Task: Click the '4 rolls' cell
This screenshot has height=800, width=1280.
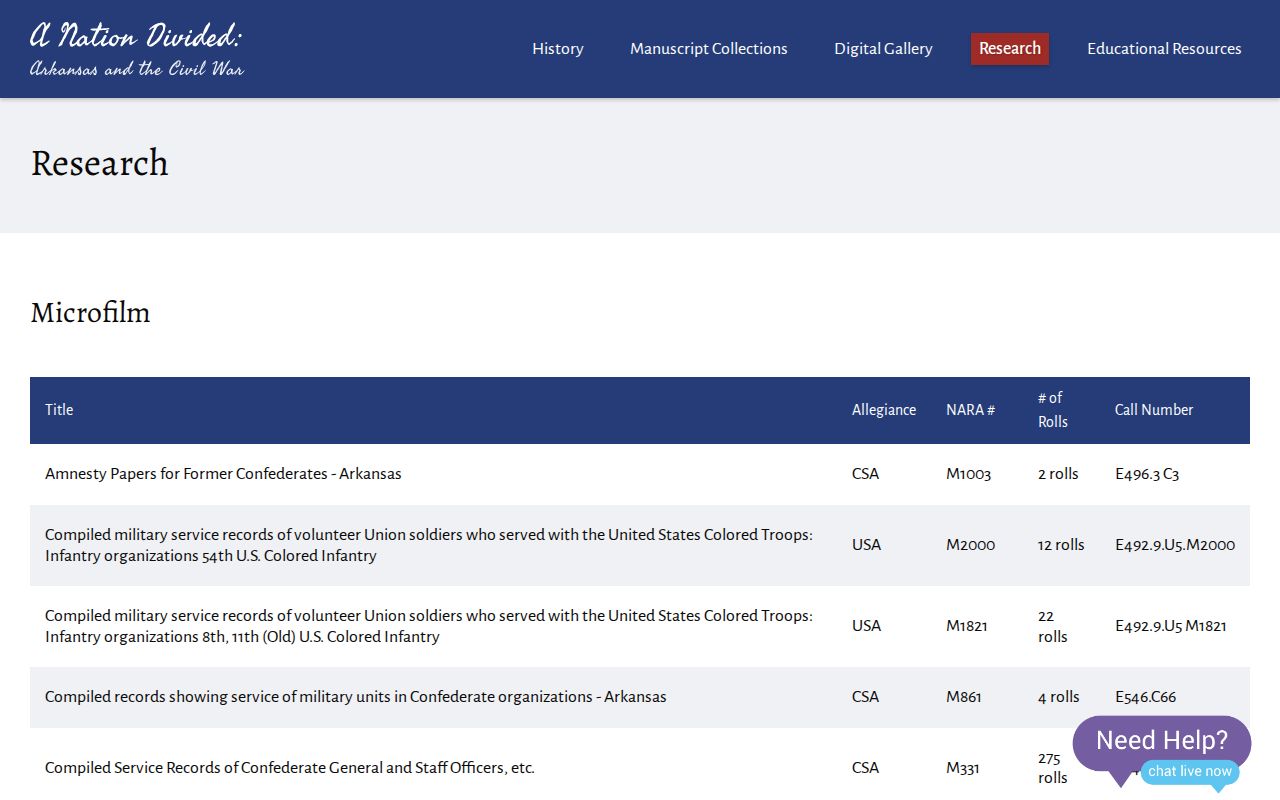Action: click(1059, 697)
